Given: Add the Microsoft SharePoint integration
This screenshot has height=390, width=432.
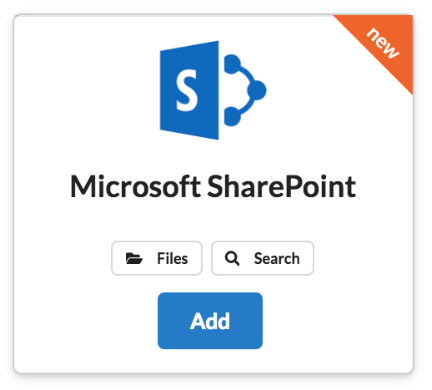Looking at the screenshot, I should click(210, 321).
